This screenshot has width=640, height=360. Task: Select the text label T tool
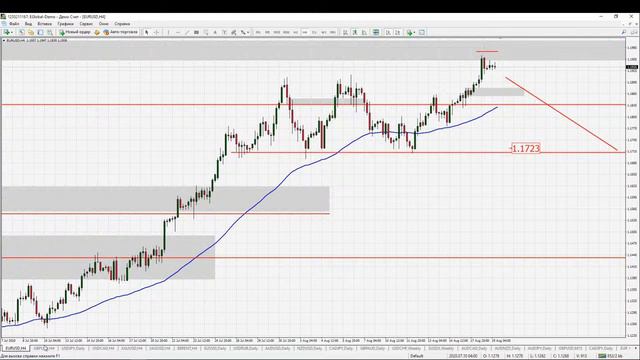[x=224, y=32]
